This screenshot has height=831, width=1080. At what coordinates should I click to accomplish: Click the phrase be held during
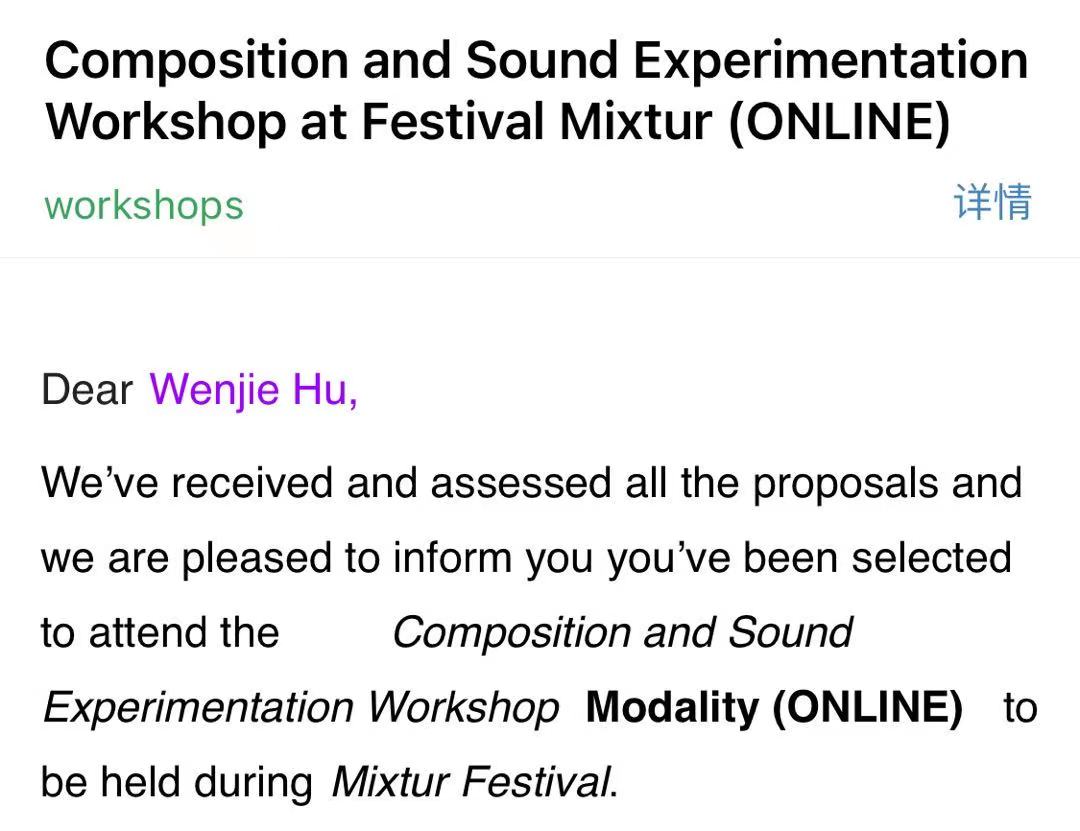(x=176, y=782)
